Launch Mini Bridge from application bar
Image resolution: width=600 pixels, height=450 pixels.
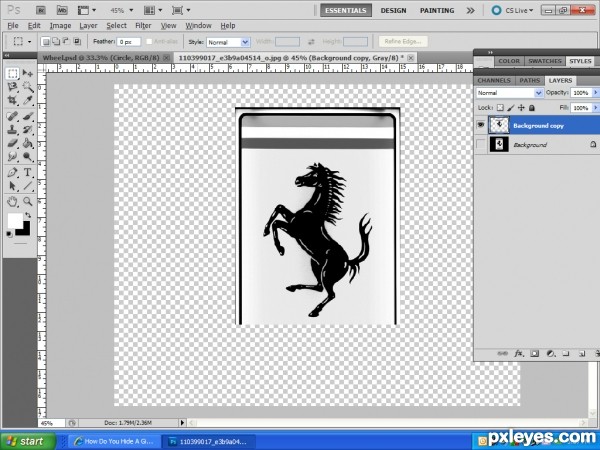[x=62, y=10]
